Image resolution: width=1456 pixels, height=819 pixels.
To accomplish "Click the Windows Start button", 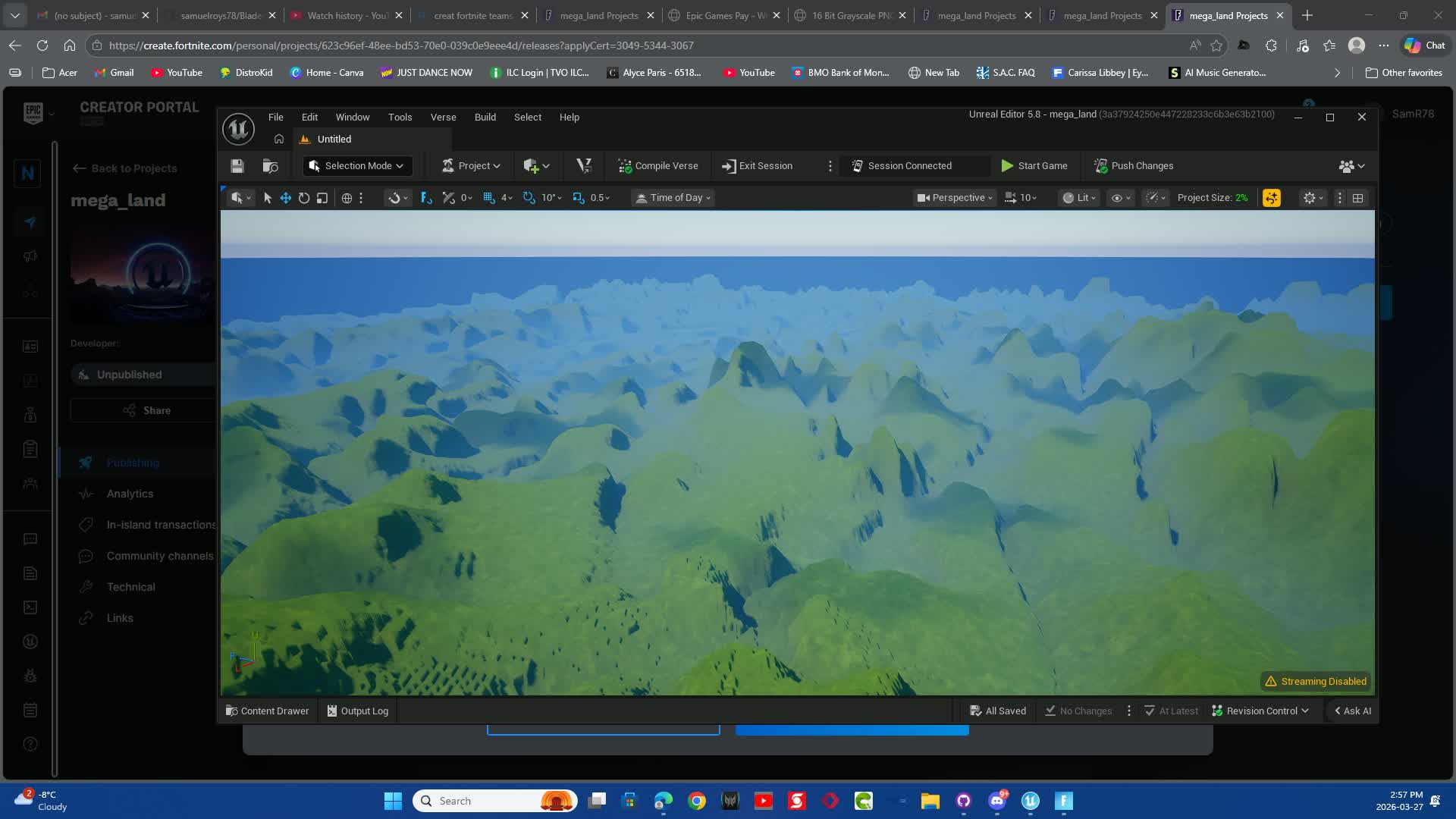I will (x=393, y=801).
